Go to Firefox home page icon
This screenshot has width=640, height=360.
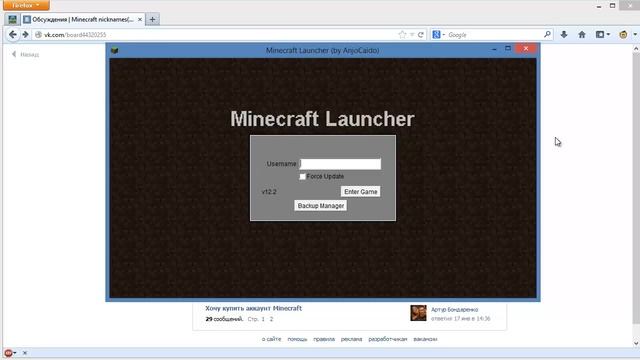(582, 35)
